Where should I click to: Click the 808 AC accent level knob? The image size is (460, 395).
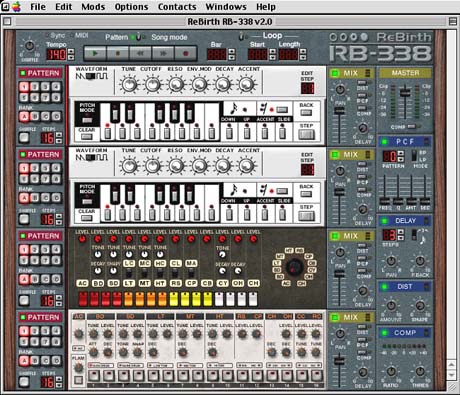click(x=82, y=239)
